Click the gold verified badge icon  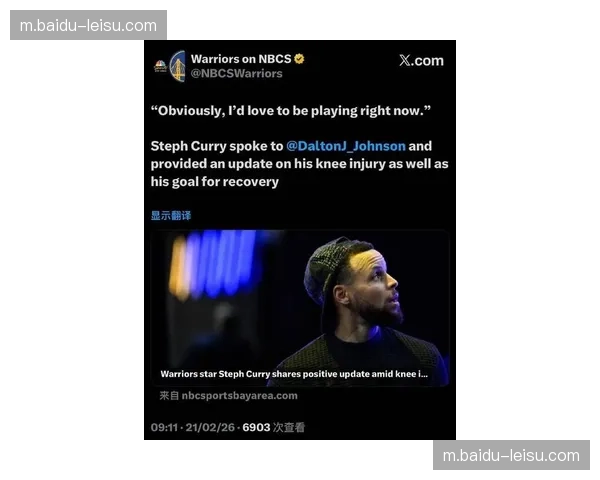pyautogui.click(x=299, y=59)
